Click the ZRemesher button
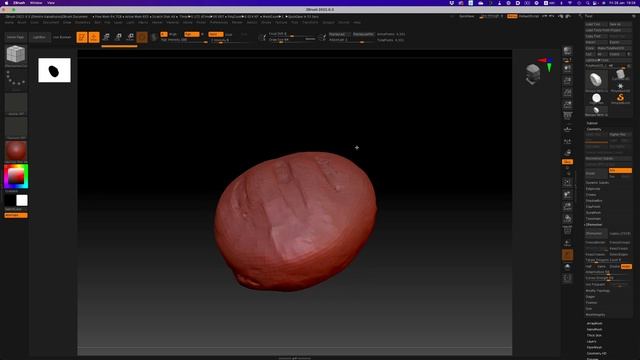 596,233
